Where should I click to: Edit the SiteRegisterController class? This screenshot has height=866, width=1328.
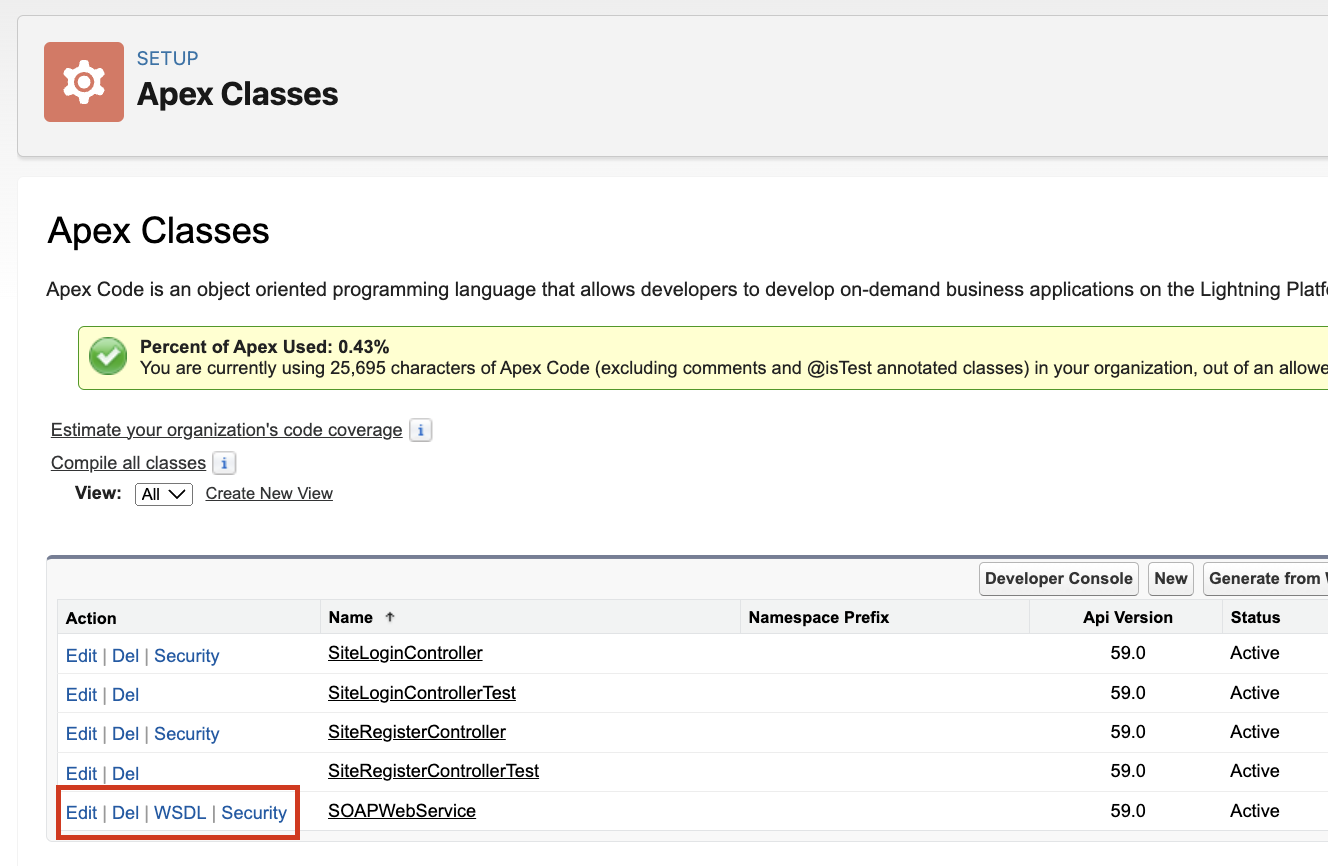81,734
